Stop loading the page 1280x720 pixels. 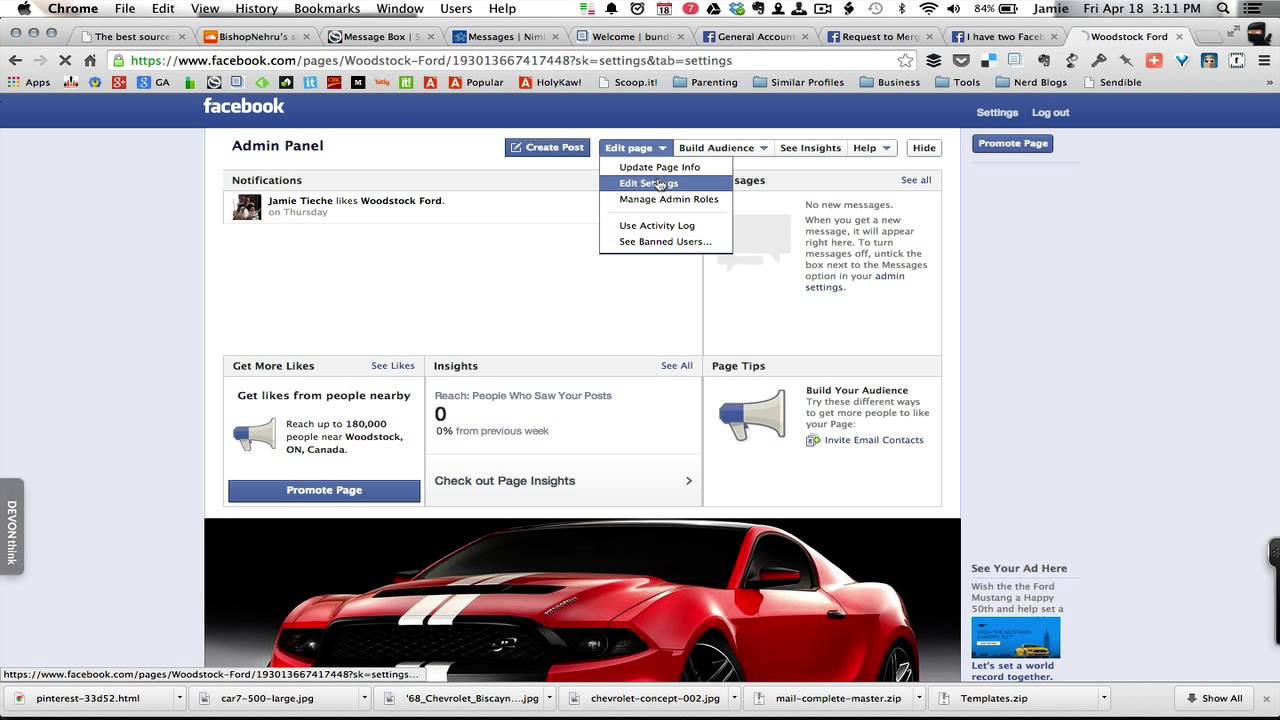66,60
